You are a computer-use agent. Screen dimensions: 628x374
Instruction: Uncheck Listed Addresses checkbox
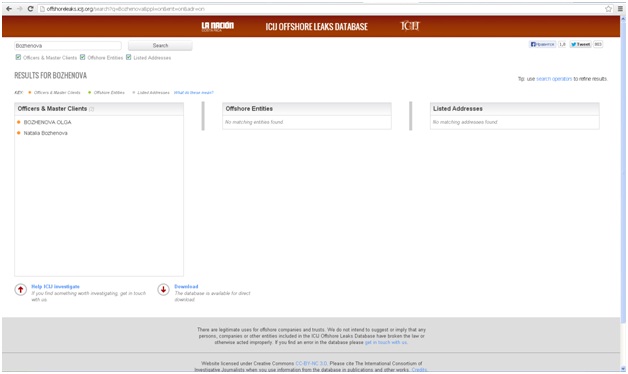click(129, 57)
